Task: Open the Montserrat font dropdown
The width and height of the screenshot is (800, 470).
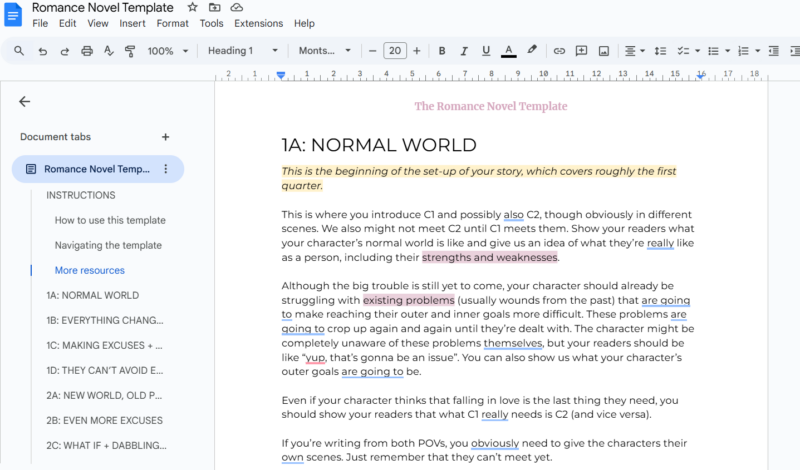Action: [x=325, y=51]
